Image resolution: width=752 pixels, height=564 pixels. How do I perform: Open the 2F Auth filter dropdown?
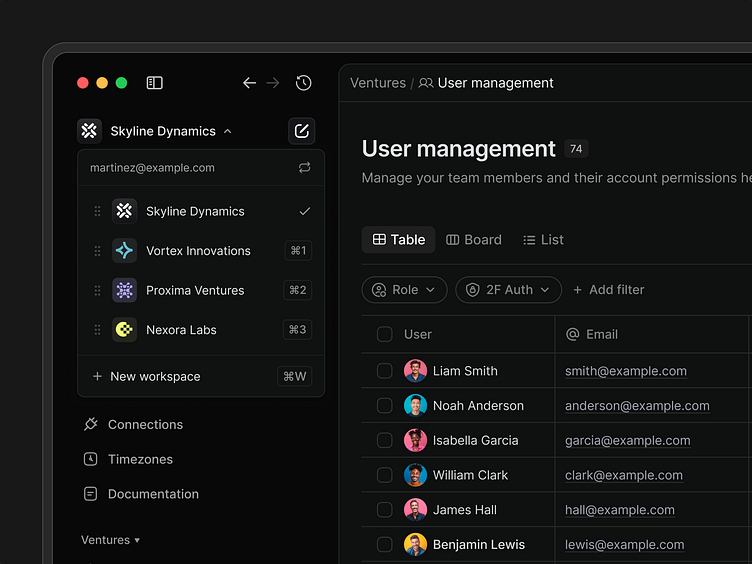point(508,290)
